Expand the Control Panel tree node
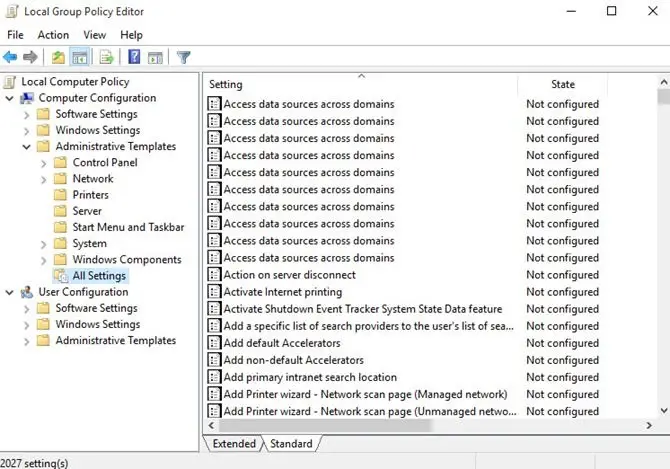Viewport: 670px width, 469px height. tap(44, 164)
